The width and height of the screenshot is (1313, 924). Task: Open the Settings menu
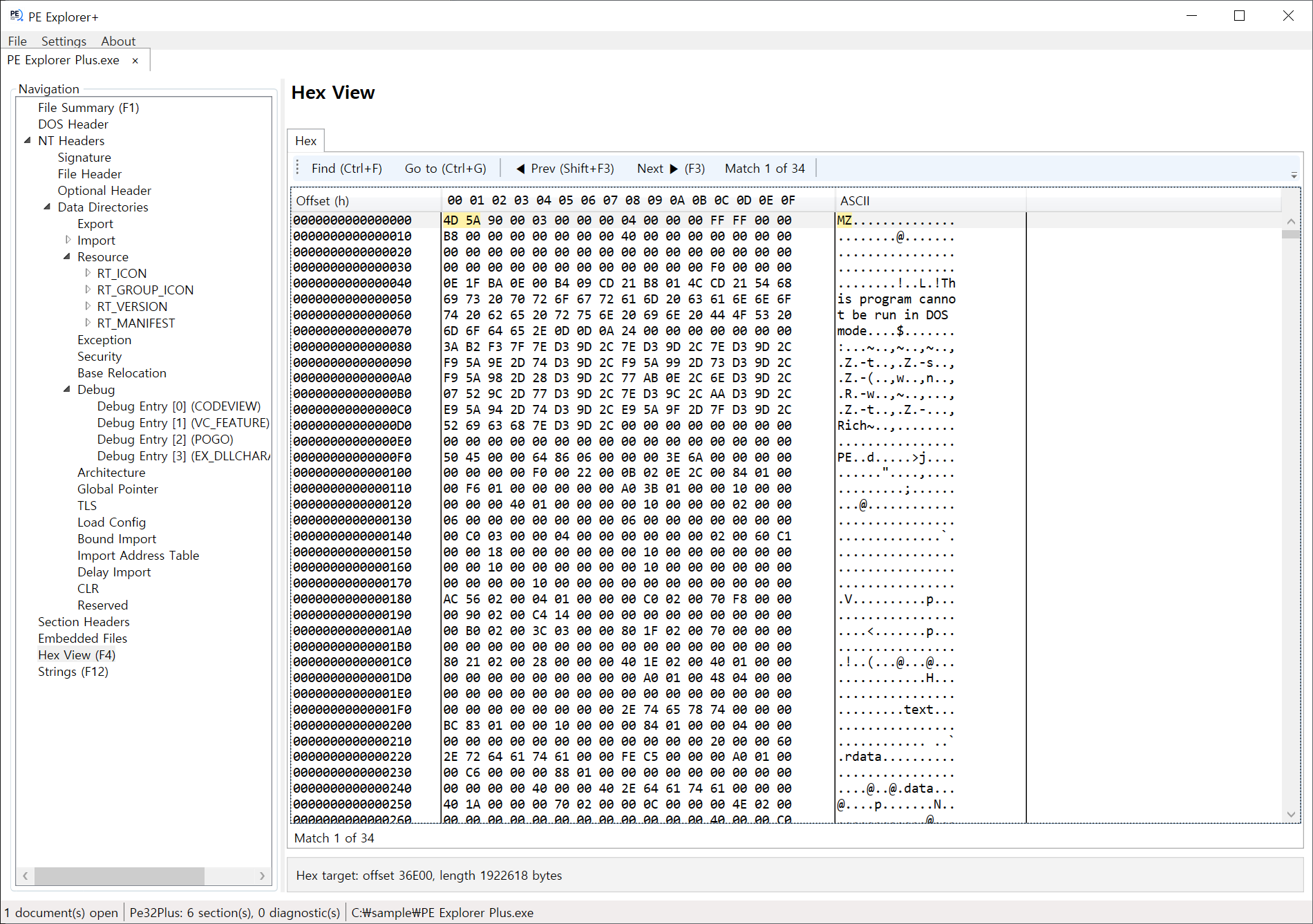coord(64,41)
